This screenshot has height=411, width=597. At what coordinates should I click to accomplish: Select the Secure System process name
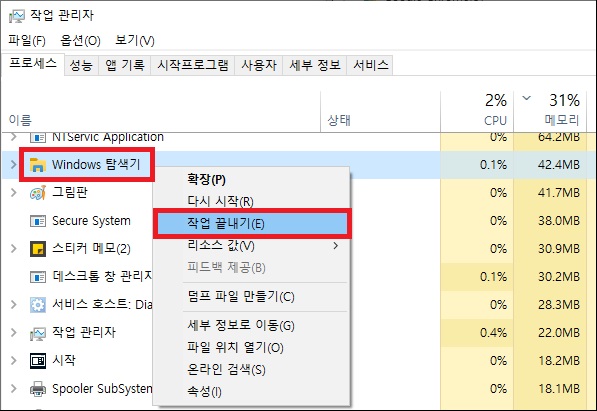[x=91, y=221]
